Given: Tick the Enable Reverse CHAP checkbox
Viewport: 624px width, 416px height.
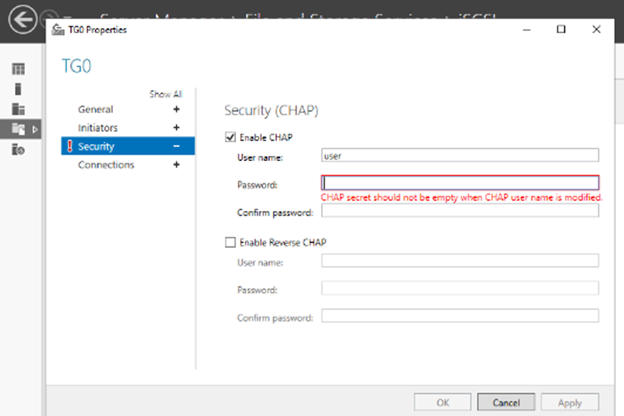Looking at the screenshot, I should click(232, 242).
